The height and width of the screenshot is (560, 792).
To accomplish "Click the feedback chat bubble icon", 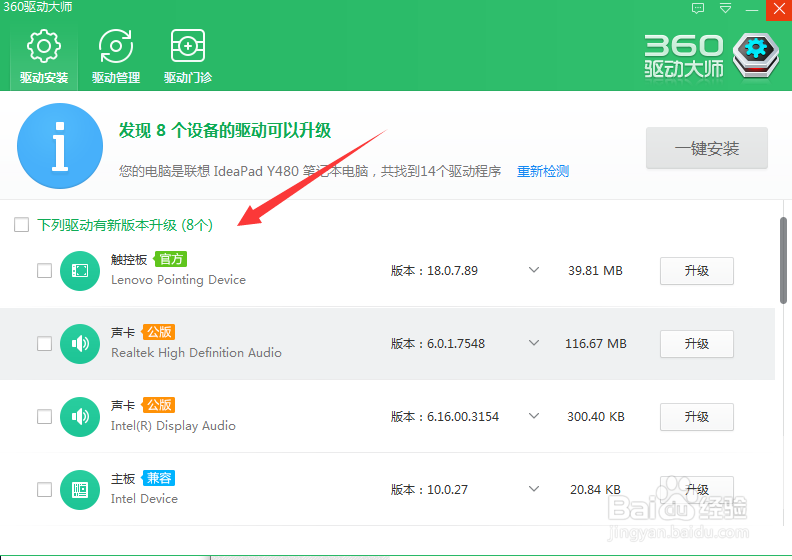I will click(x=698, y=9).
